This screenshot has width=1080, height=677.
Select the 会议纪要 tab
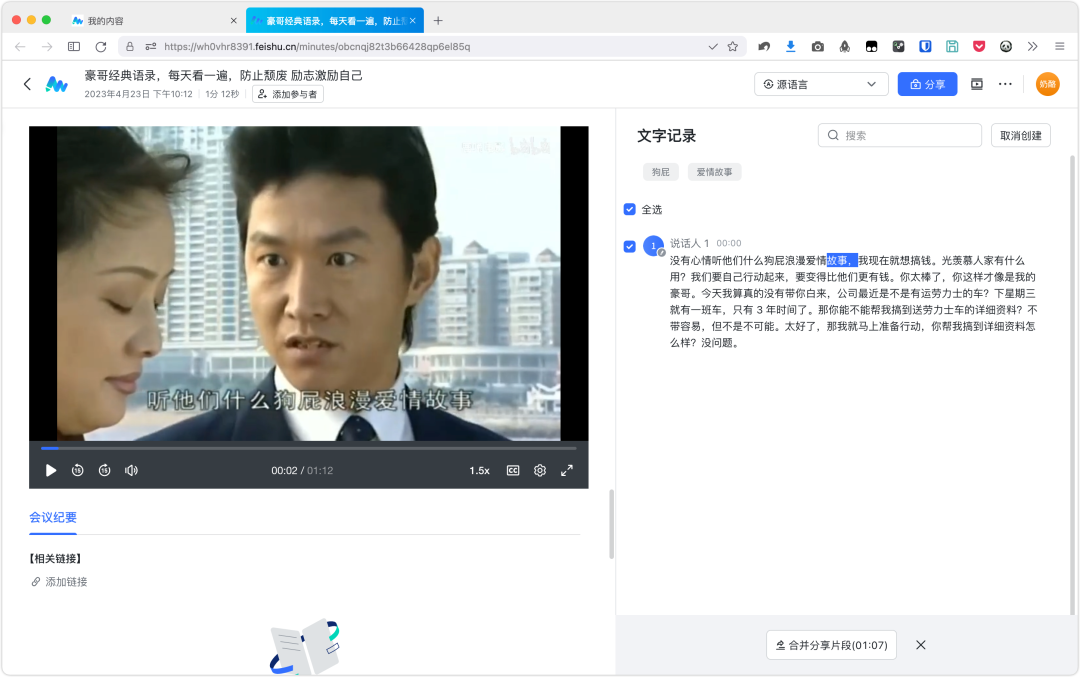(x=53, y=517)
